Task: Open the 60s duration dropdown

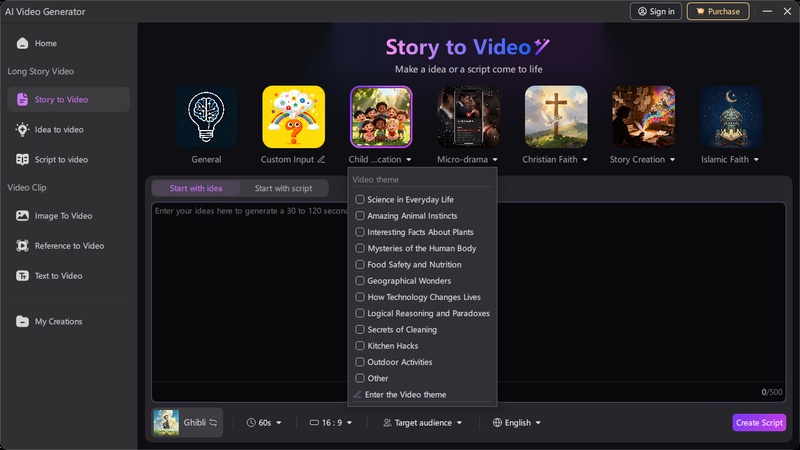Action: pyautogui.click(x=264, y=422)
